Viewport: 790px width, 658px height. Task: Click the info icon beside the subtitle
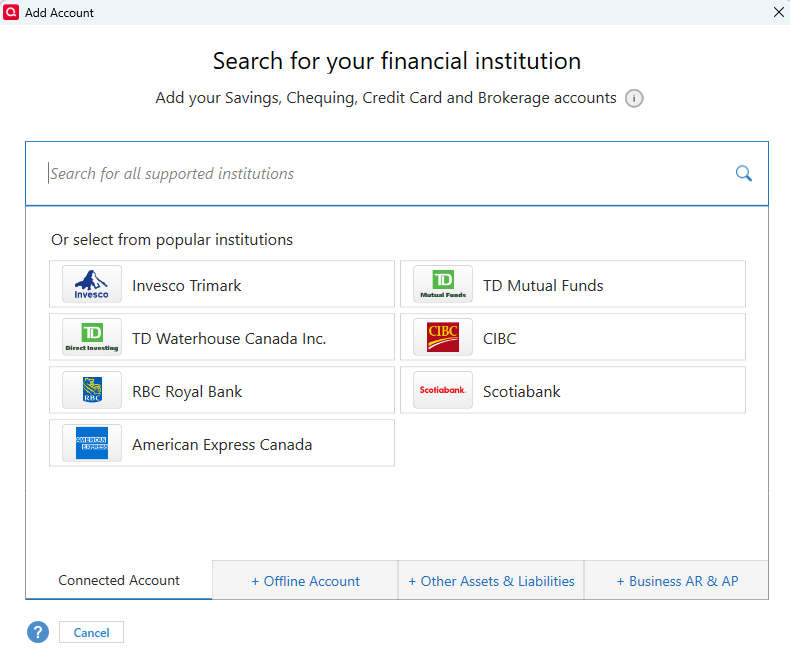[634, 98]
